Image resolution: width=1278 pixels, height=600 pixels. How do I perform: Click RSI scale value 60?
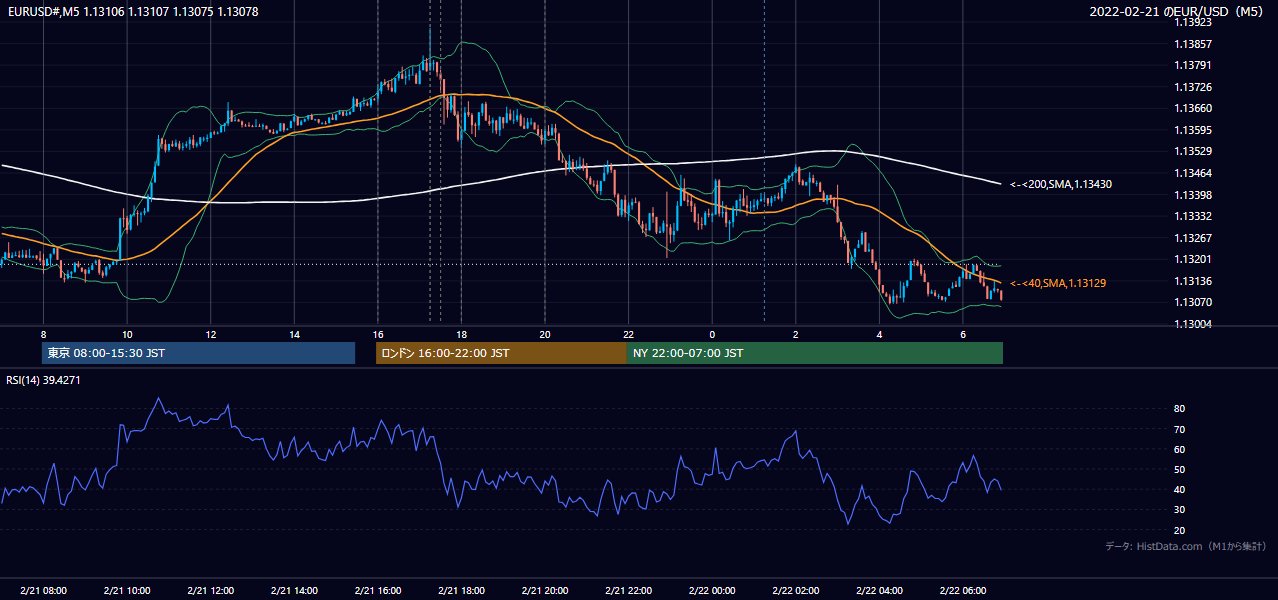tap(1179, 449)
